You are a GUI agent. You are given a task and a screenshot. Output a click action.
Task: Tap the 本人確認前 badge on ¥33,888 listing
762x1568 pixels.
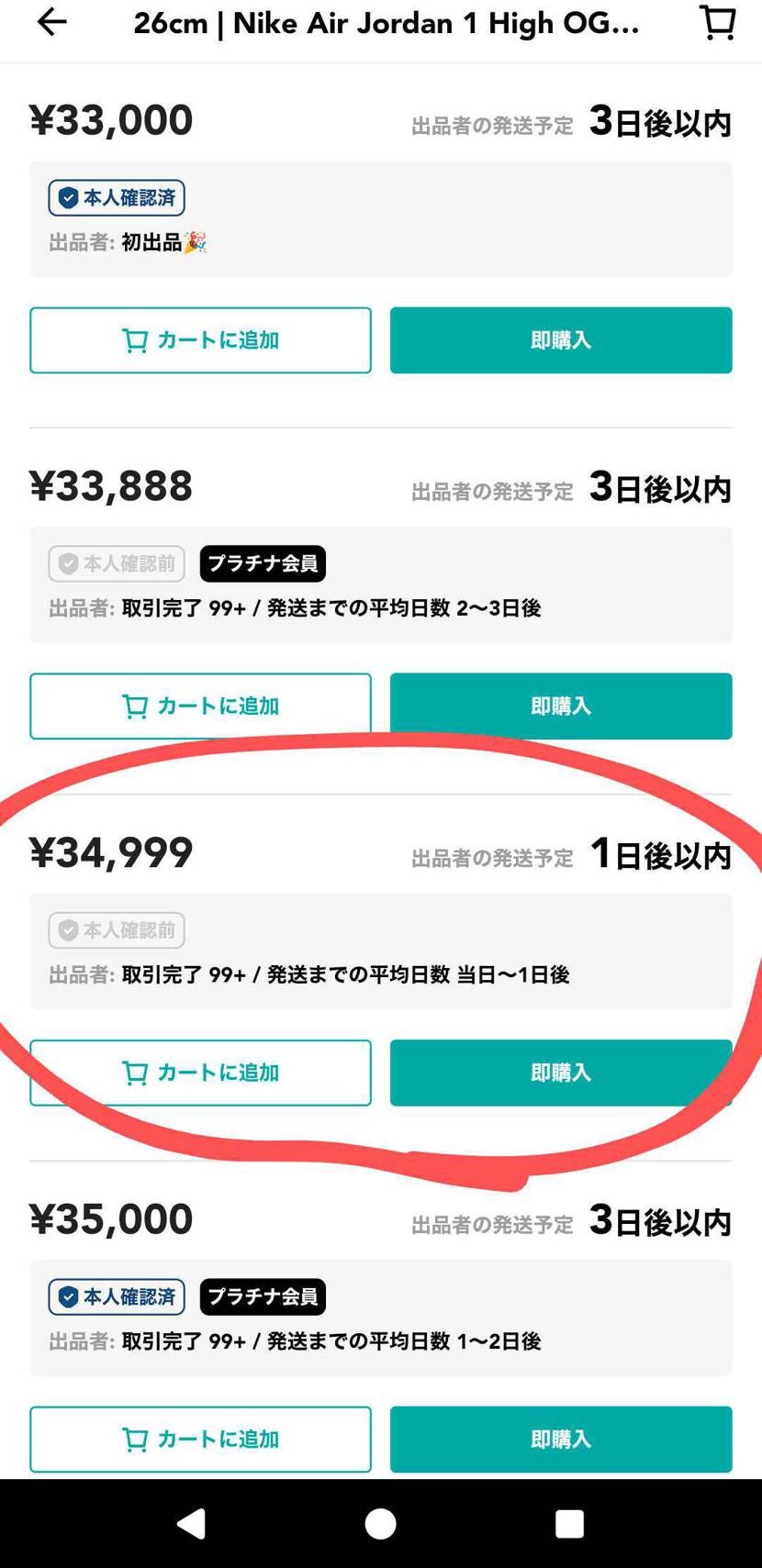click(x=117, y=563)
